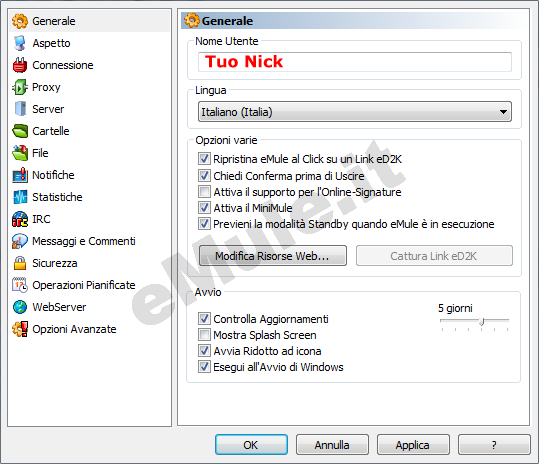Click Applica to apply settings

413,445
